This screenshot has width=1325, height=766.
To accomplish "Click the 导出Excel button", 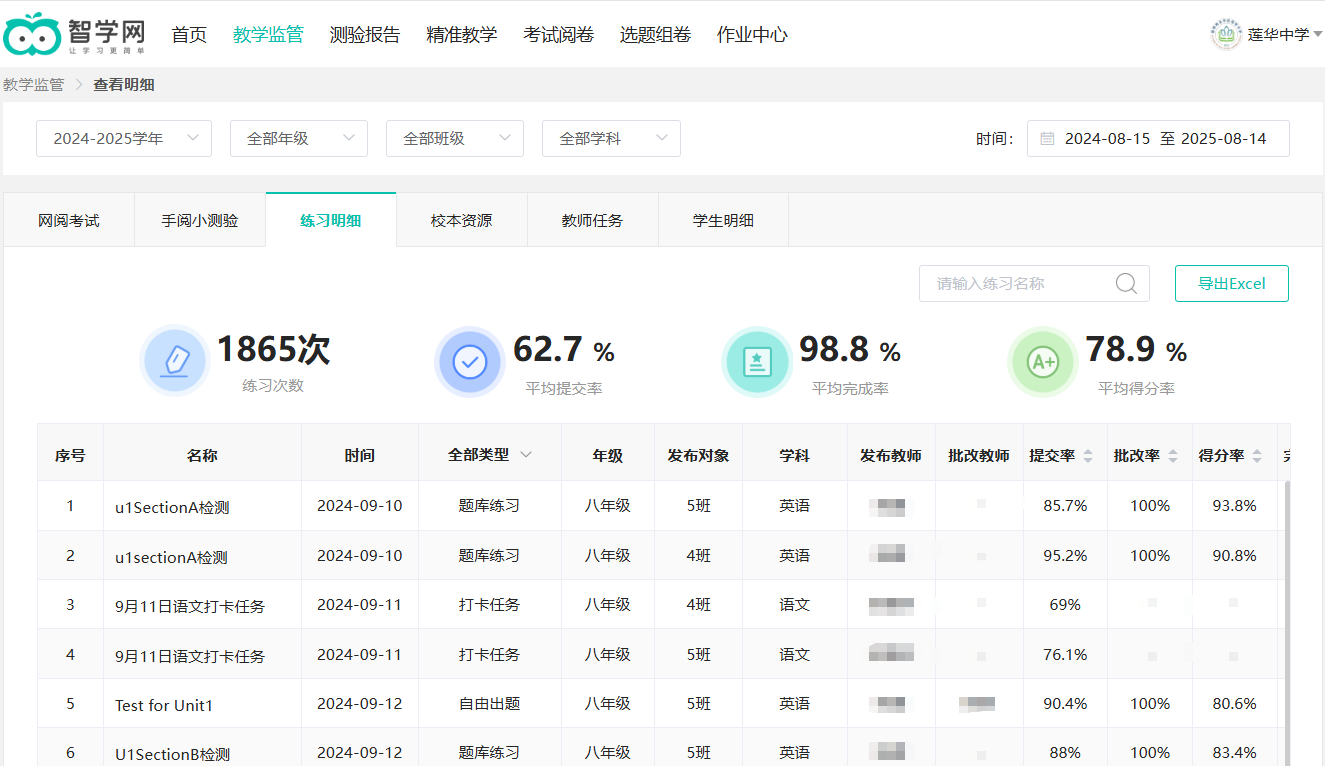I will click(1231, 284).
